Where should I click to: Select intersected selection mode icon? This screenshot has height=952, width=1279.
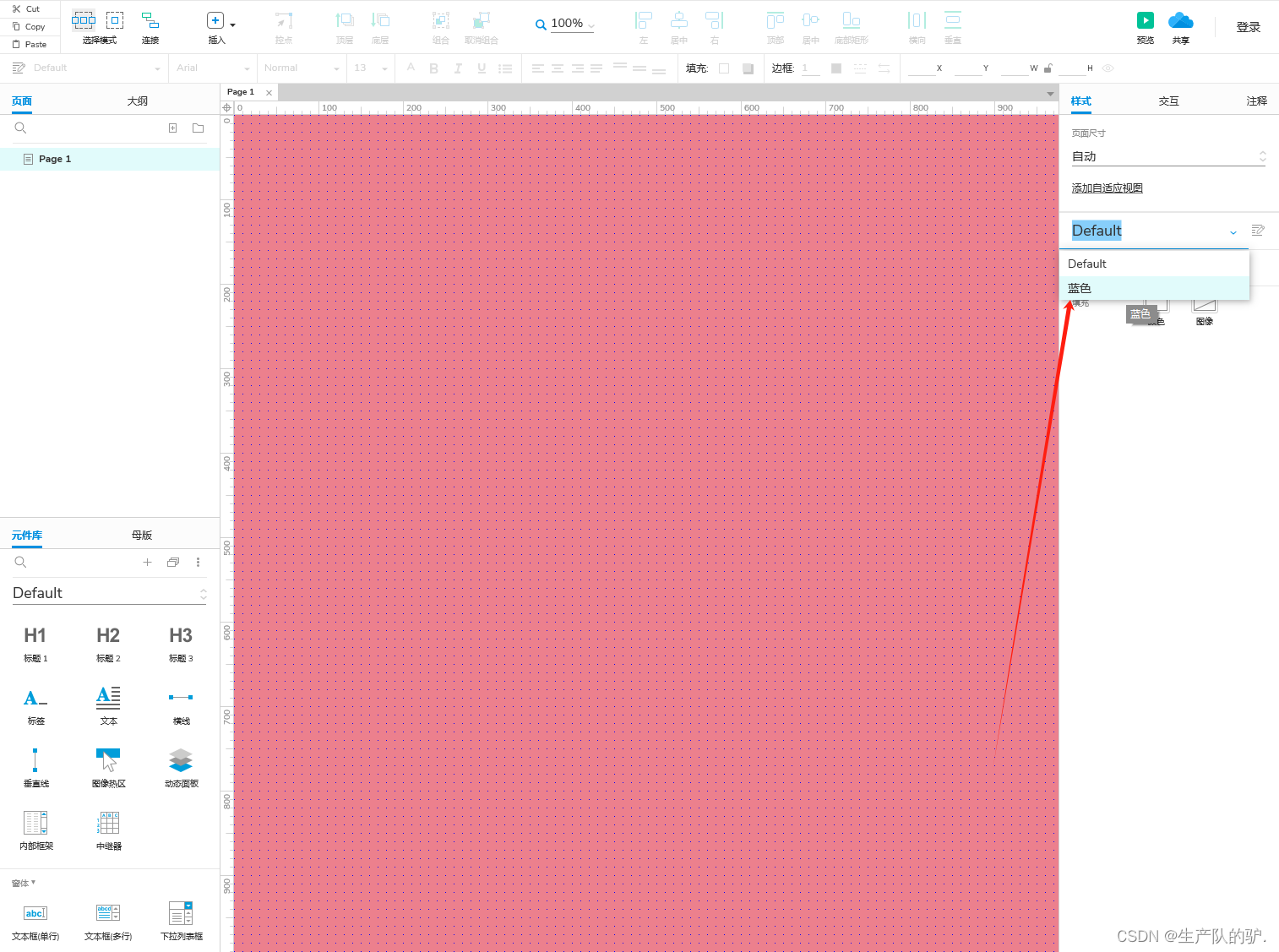coord(84,19)
